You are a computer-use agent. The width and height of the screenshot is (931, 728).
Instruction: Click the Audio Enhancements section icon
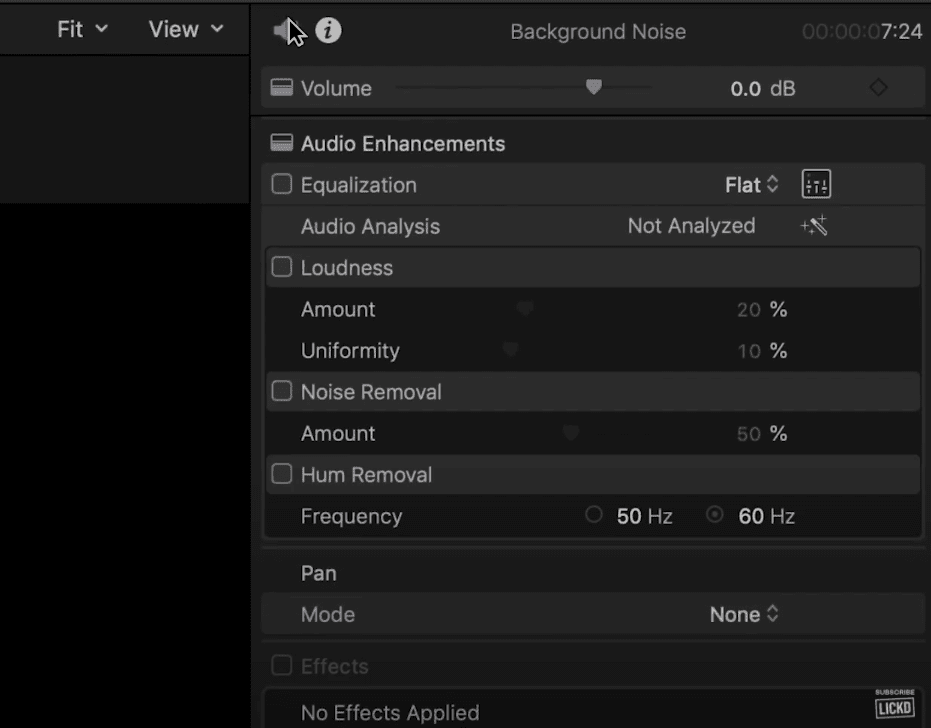point(281,143)
